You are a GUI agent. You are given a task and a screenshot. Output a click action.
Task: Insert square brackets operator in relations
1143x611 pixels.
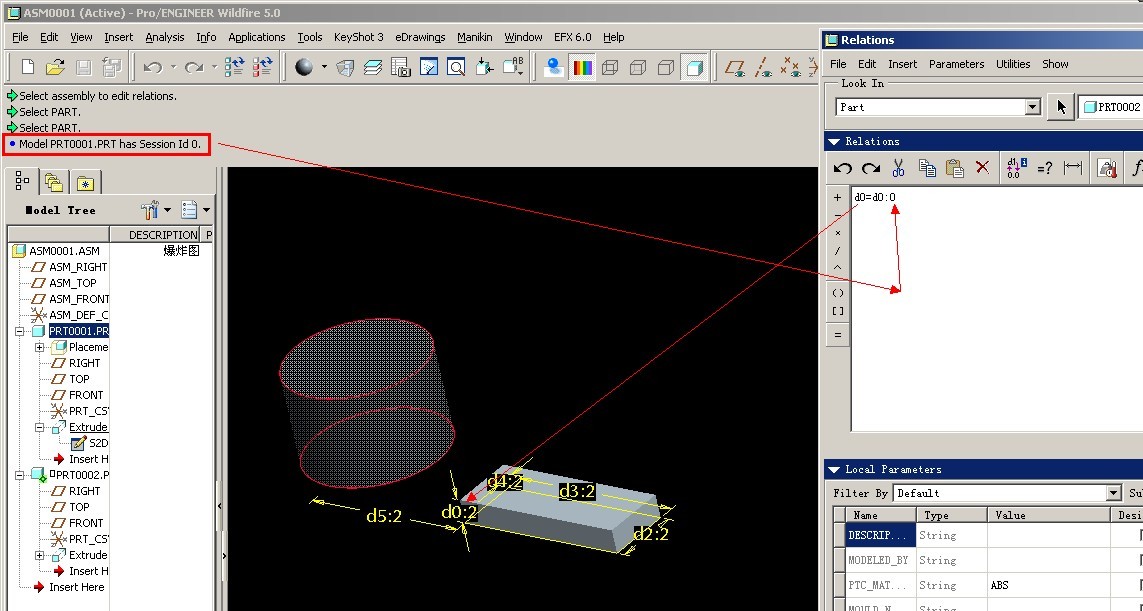(838, 311)
